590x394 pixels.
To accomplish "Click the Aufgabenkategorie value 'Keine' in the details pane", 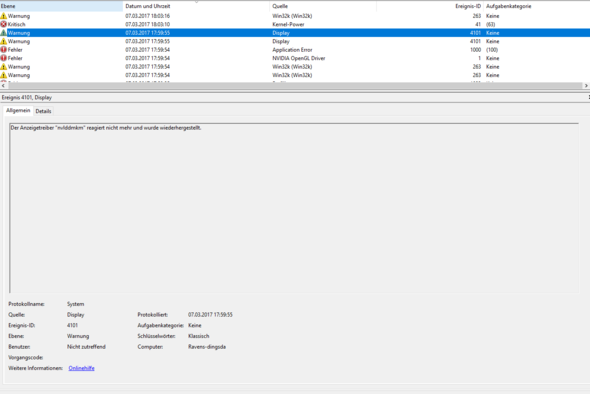I will click(195, 325).
